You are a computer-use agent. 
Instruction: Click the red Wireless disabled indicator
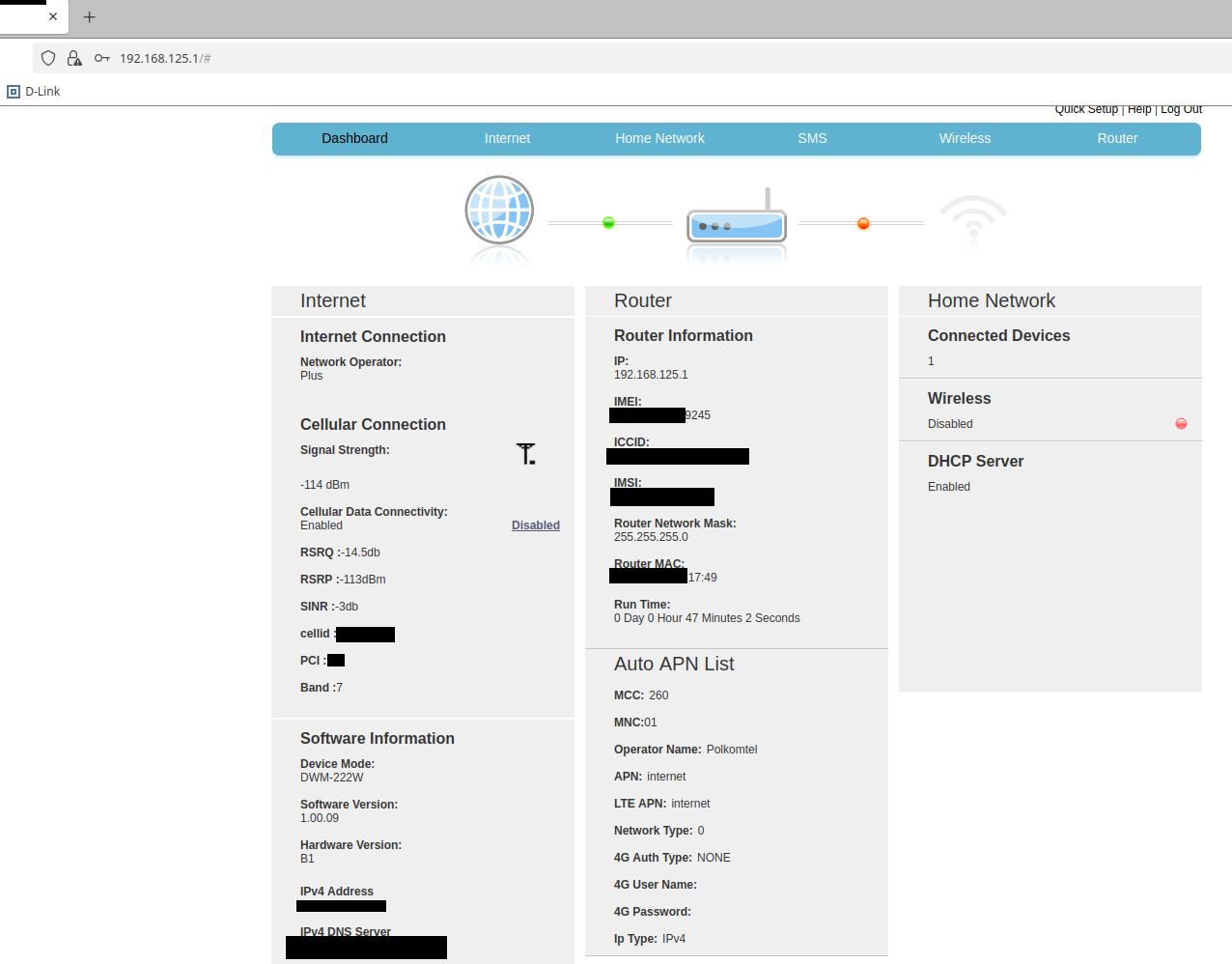1181,424
